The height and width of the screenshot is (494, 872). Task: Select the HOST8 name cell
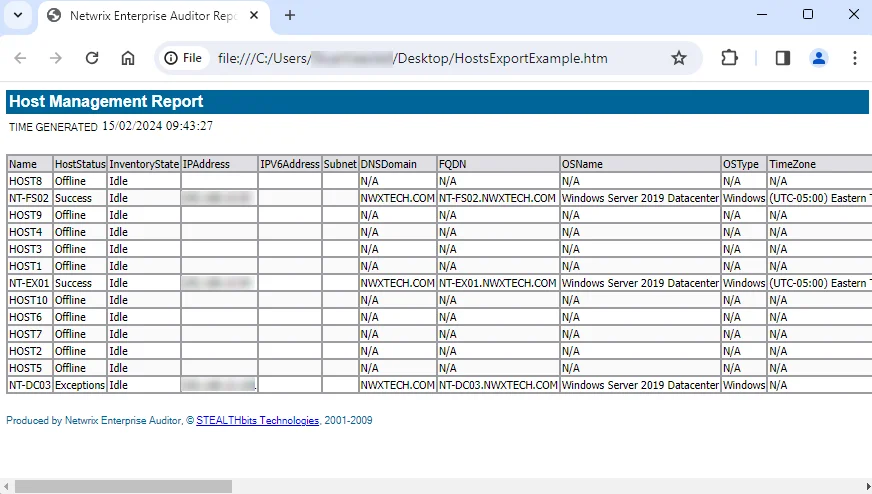pyautogui.click(x=30, y=181)
